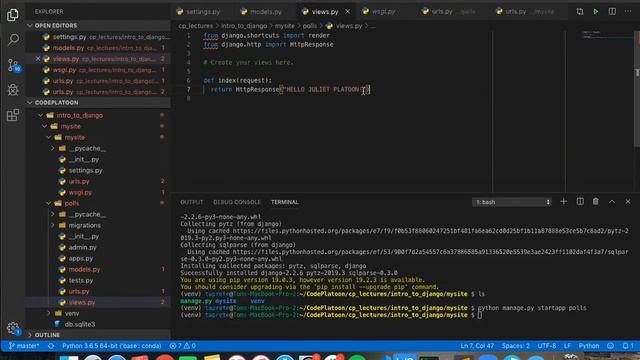This screenshot has width=640, height=360.
Task: Open the terminal selector dropdown 1: bash
Action: click(512, 202)
